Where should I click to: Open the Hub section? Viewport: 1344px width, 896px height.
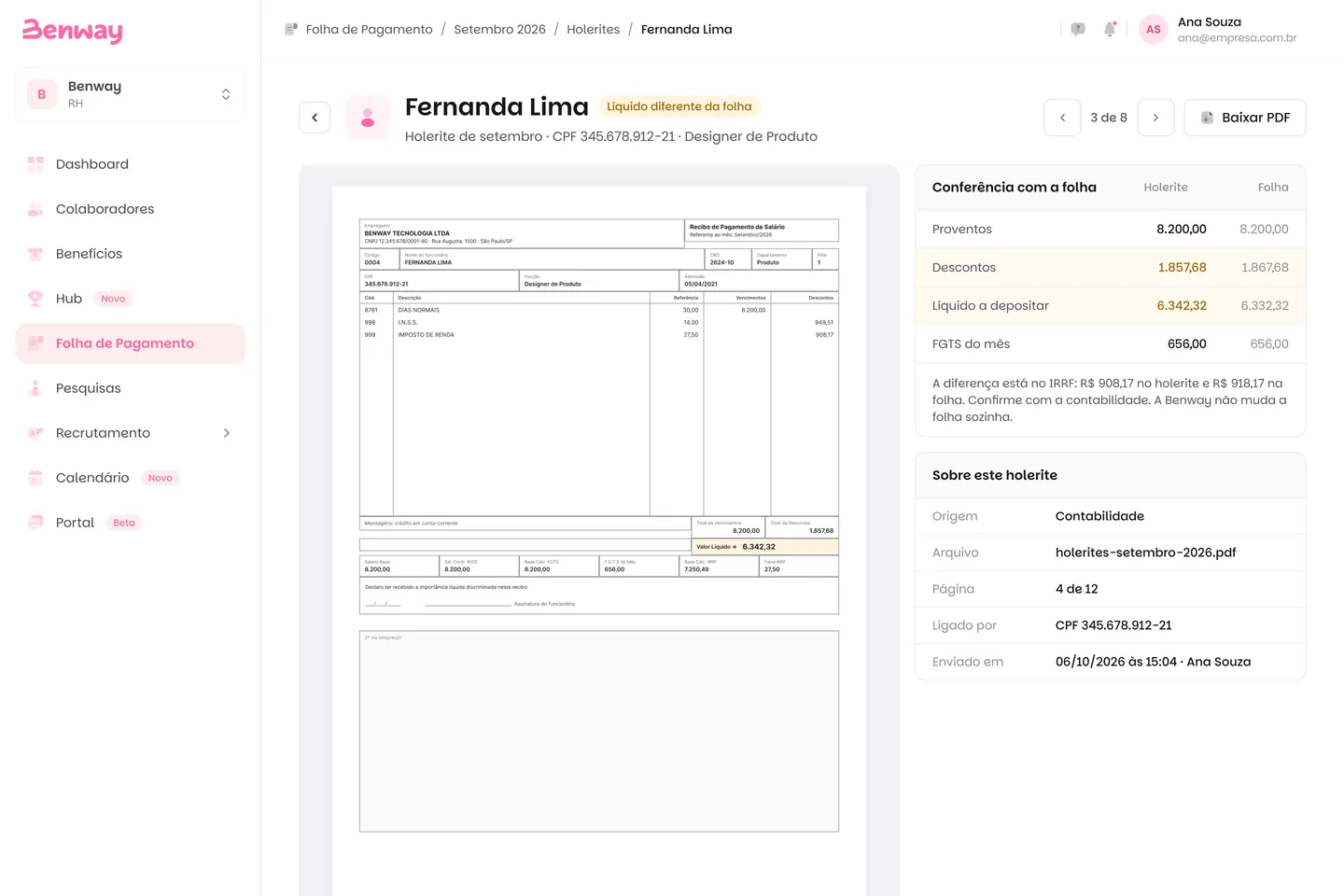click(130, 299)
